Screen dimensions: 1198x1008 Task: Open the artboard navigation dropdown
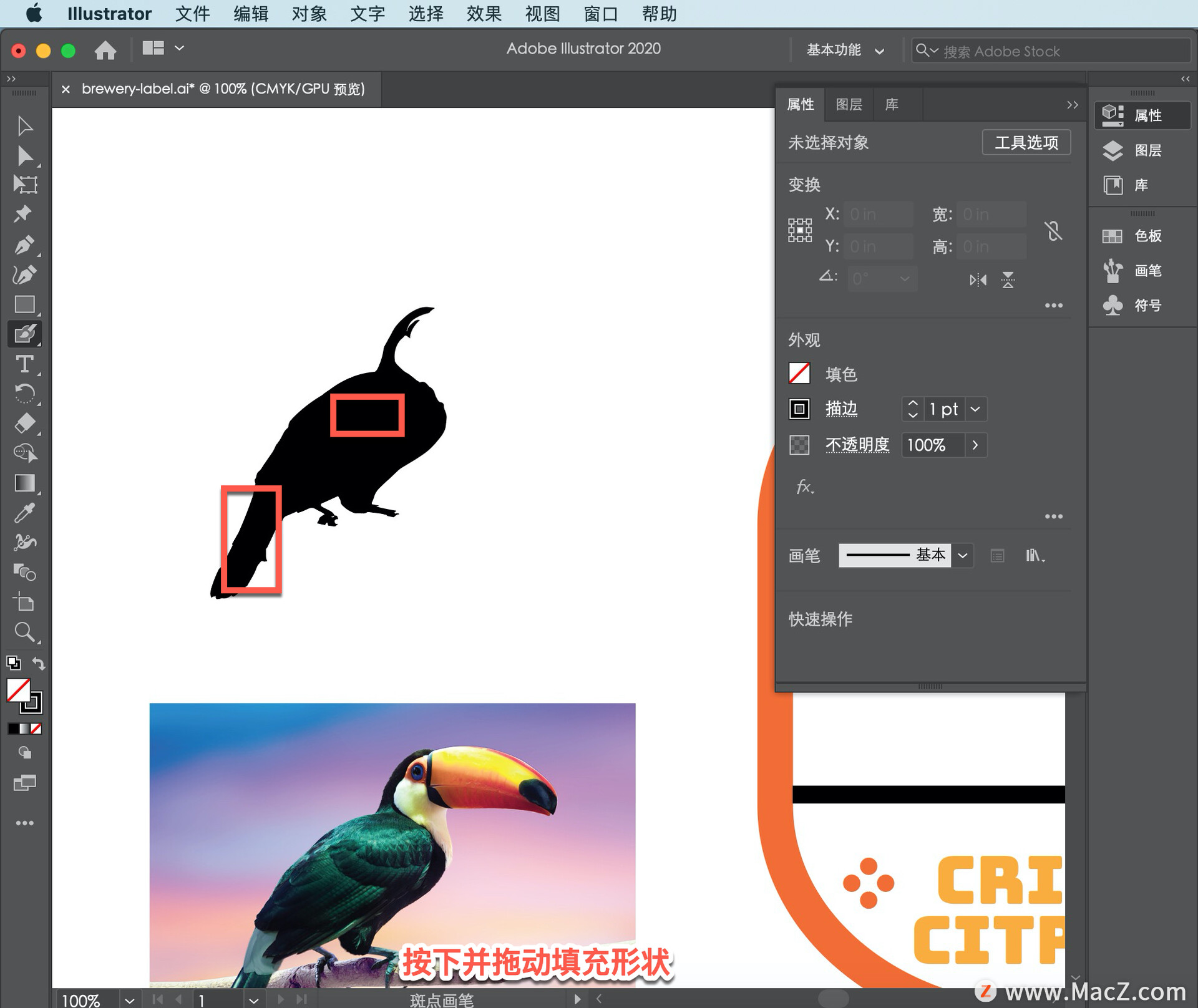coord(253,1000)
